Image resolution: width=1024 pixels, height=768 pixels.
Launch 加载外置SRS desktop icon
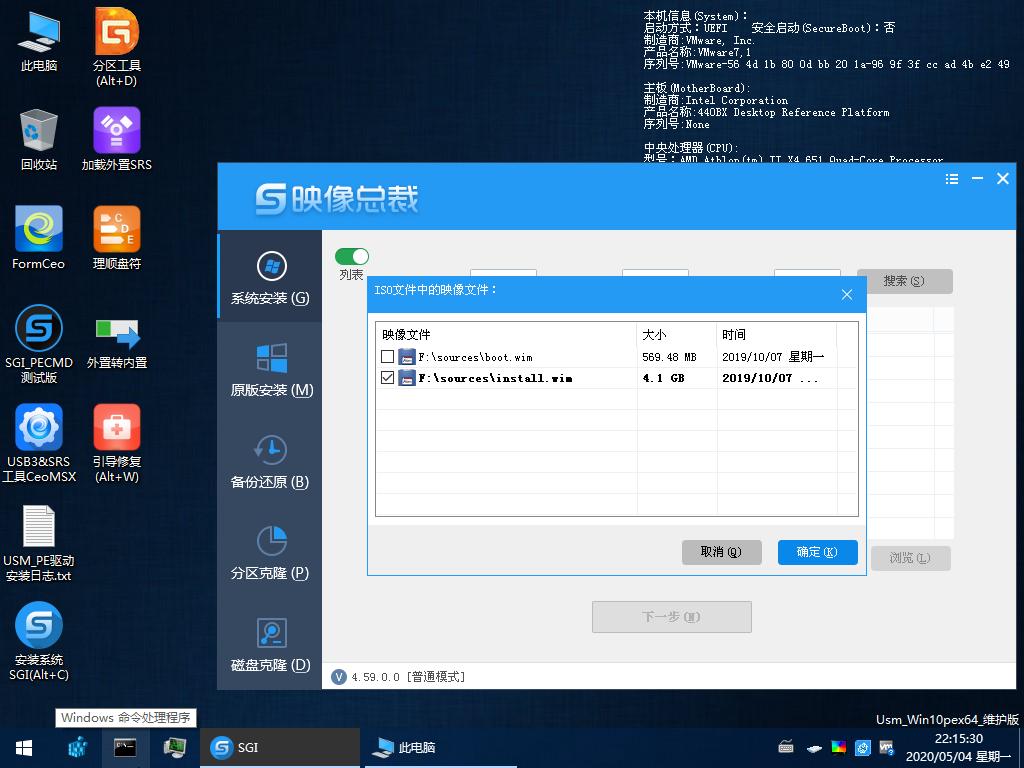click(x=117, y=140)
